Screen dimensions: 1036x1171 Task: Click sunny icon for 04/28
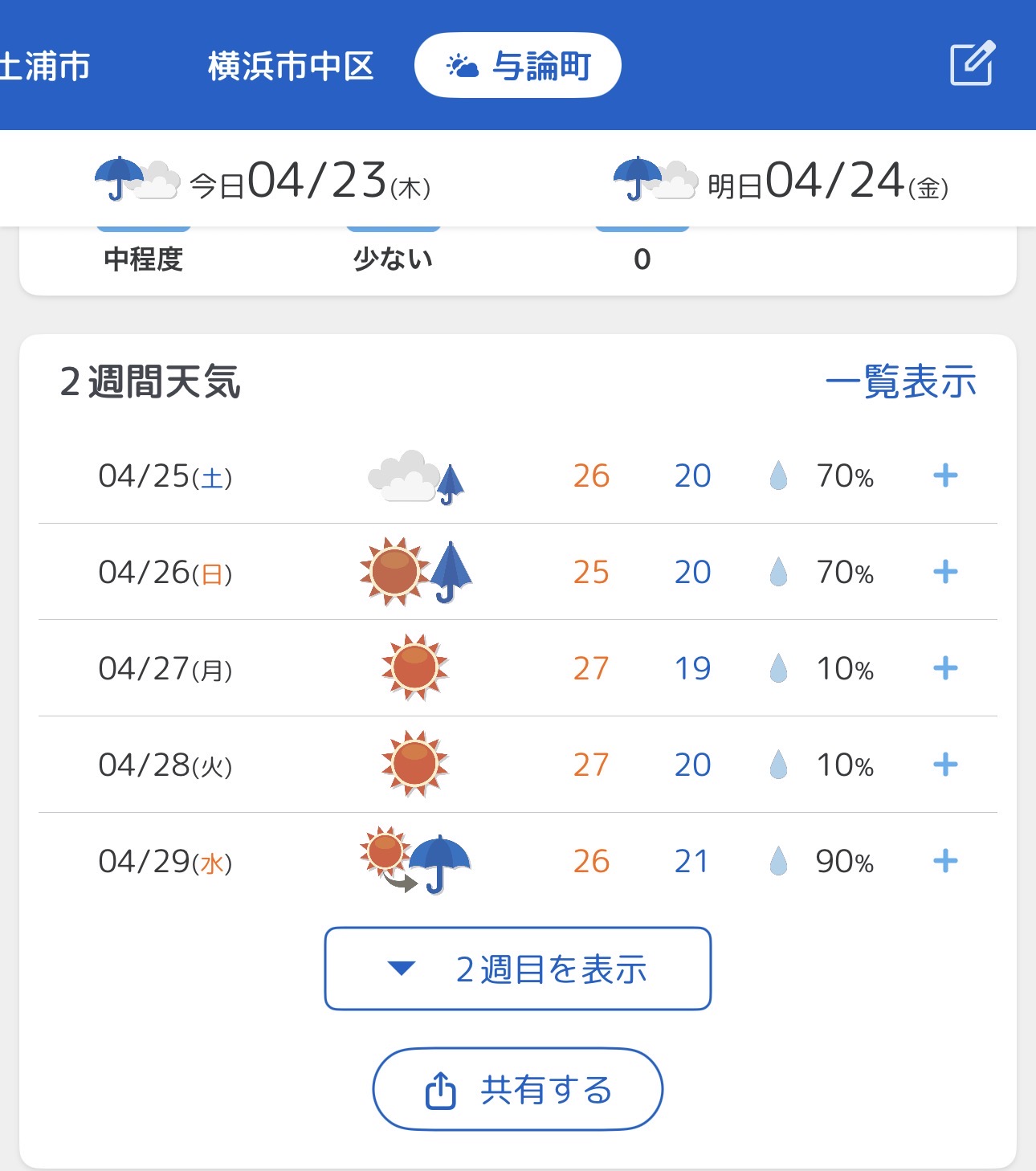415,764
